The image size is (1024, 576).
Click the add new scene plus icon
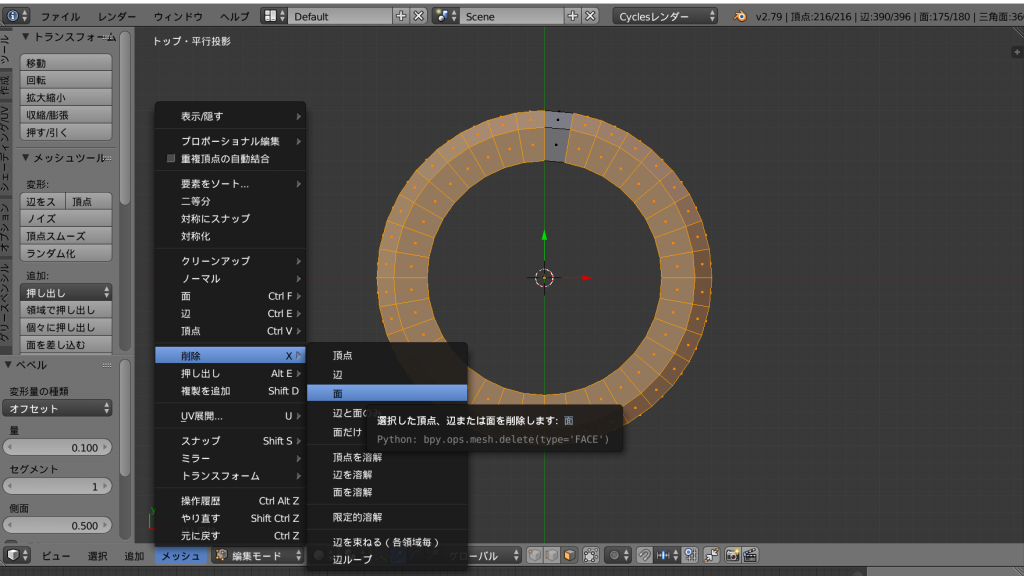(573, 16)
